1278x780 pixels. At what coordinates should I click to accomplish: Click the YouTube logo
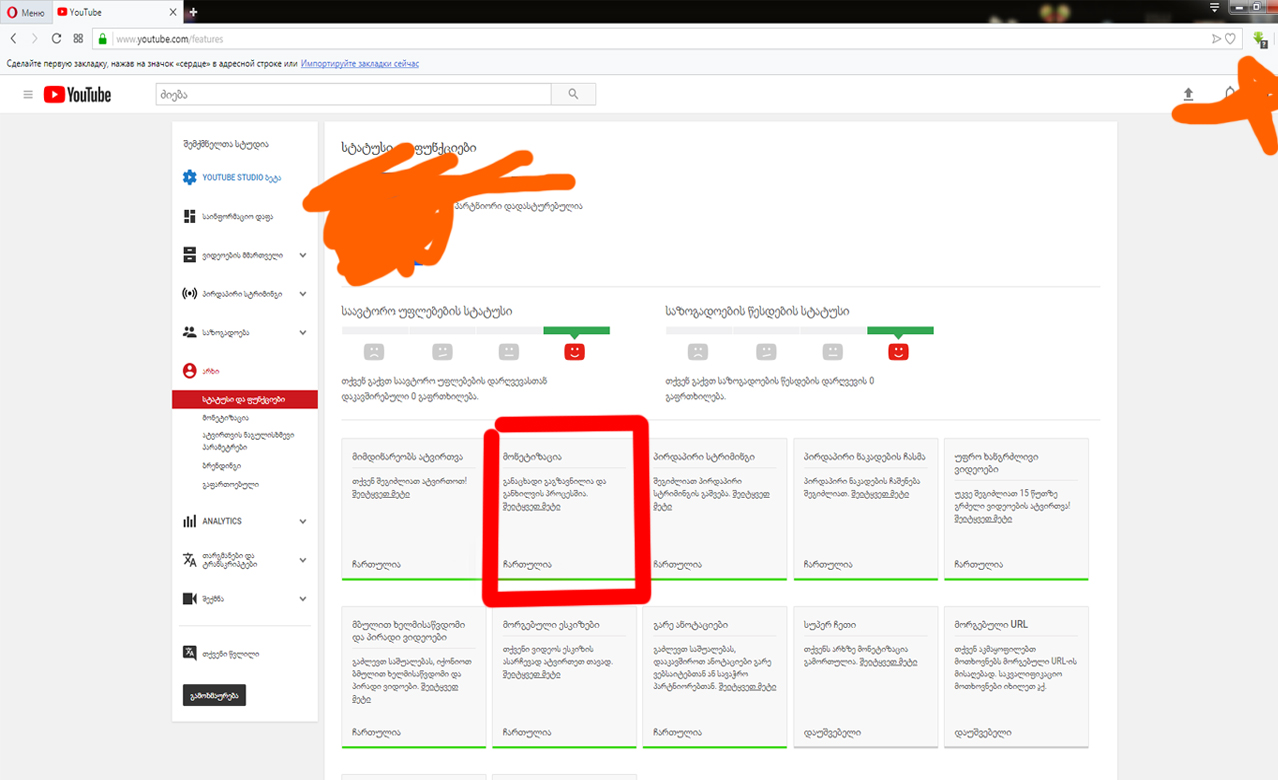[77, 95]
